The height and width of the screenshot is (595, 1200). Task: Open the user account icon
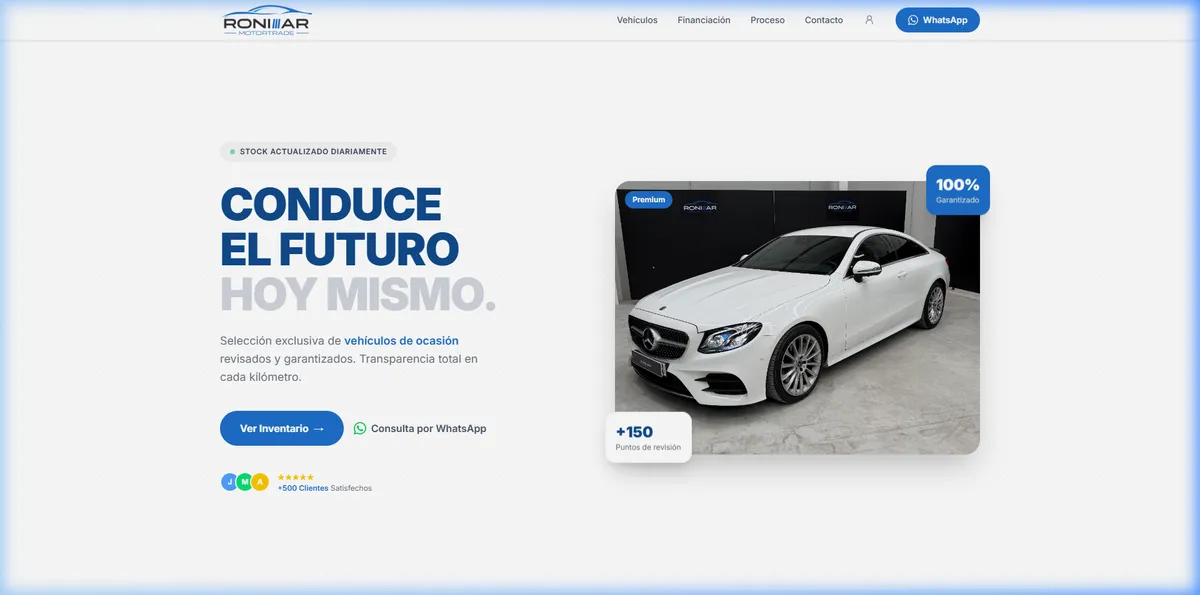point(869,20)
